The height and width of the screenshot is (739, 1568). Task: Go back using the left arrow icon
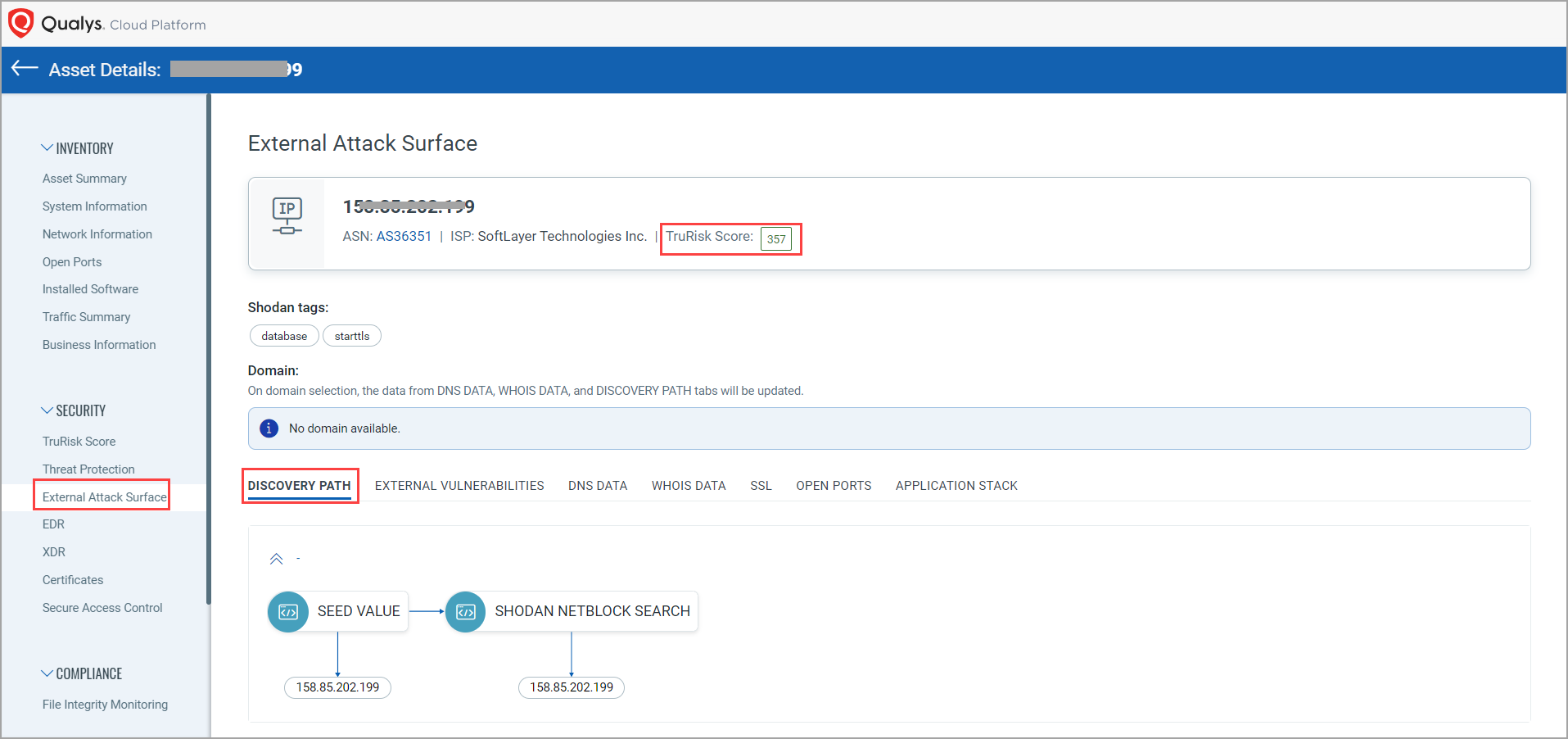pyautogui.click(x=25, y=69)
